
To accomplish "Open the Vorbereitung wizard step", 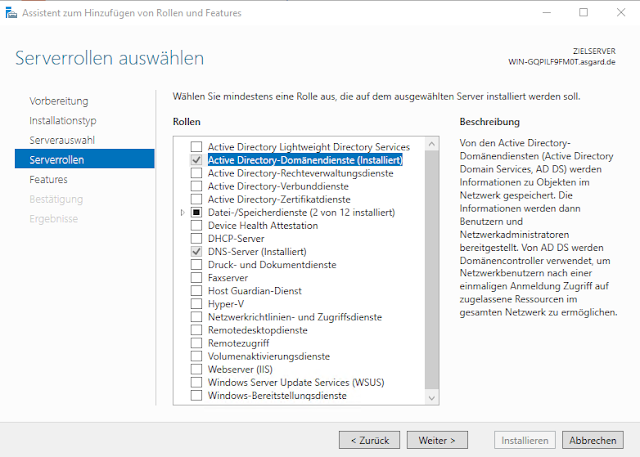I will [59, 101].
